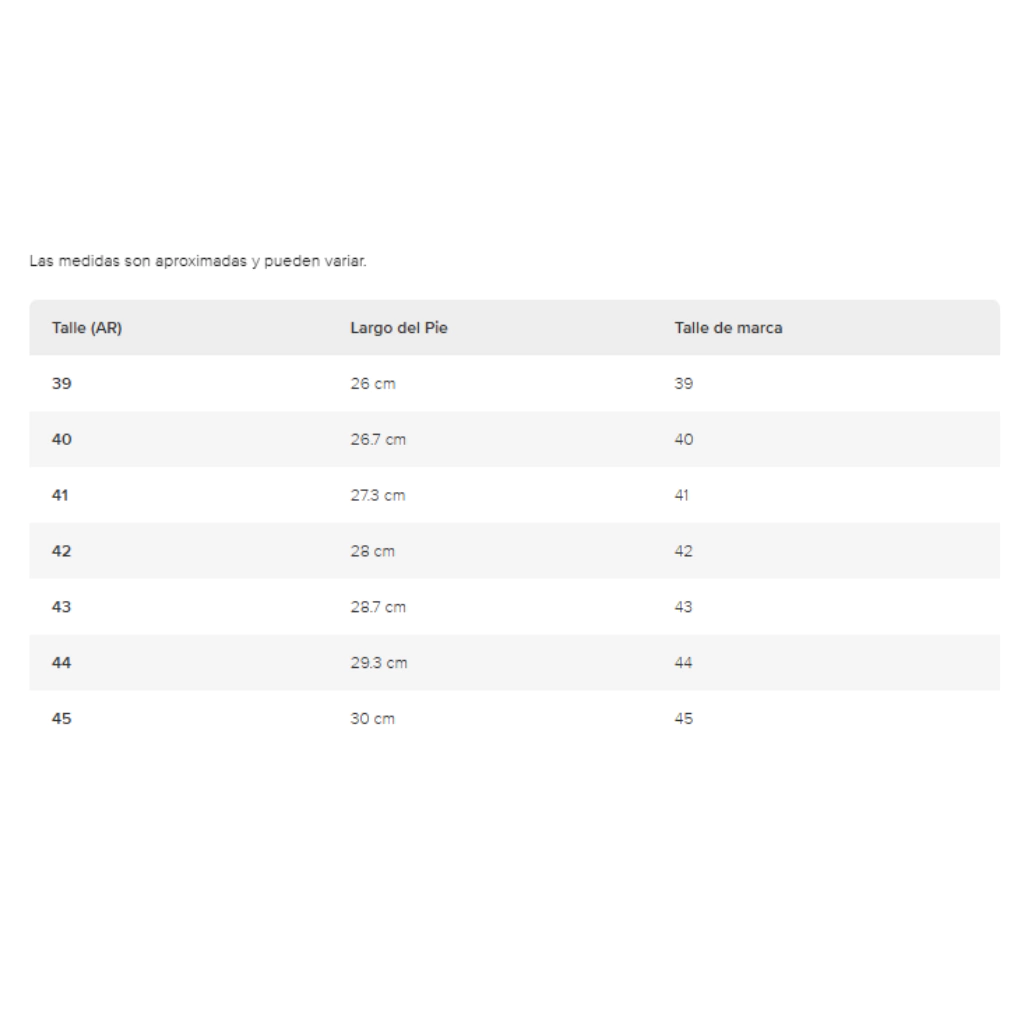Click the 26 cm foot length cell

tap(373, 383)
